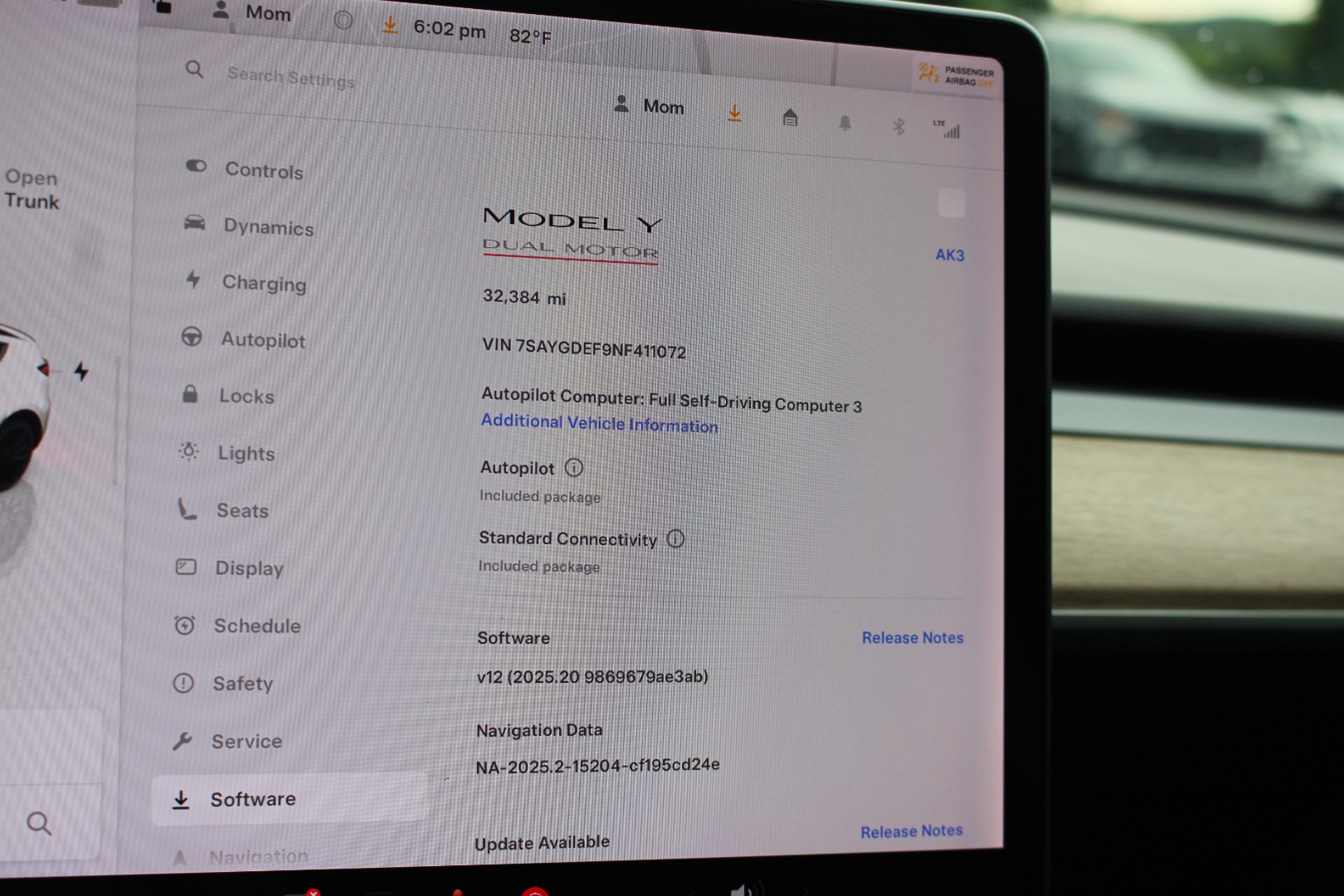Tap the Open Trunk button
This screenshot has width=1344, height=896.
pyautogui.click(x=32, y=189)
